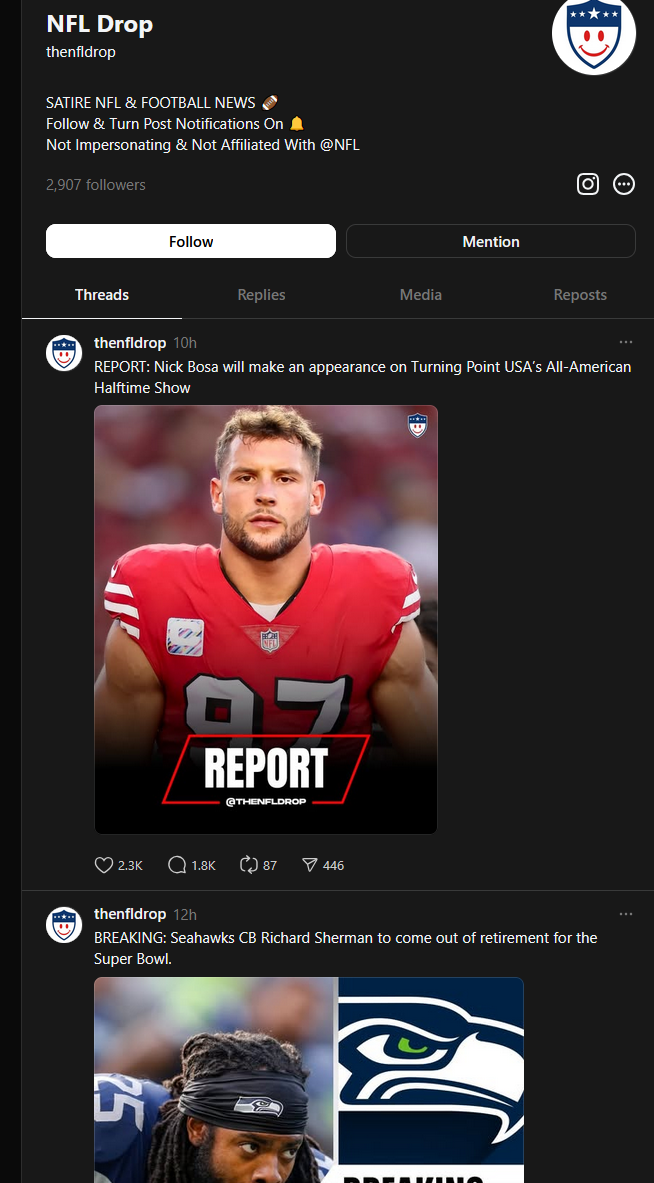Open the profile more-options circle icon
The height and width of the screenshot is (1183, 654).
click(624, 184)
